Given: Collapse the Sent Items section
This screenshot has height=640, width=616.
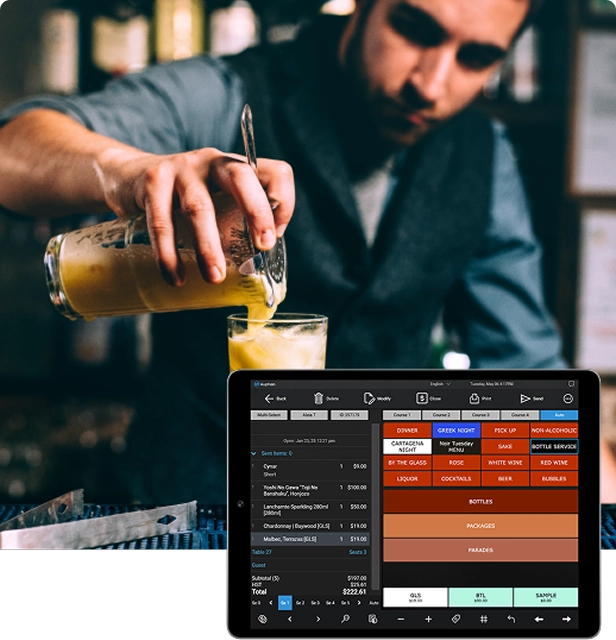Looking at the screenshot, I should coord(253,453).
